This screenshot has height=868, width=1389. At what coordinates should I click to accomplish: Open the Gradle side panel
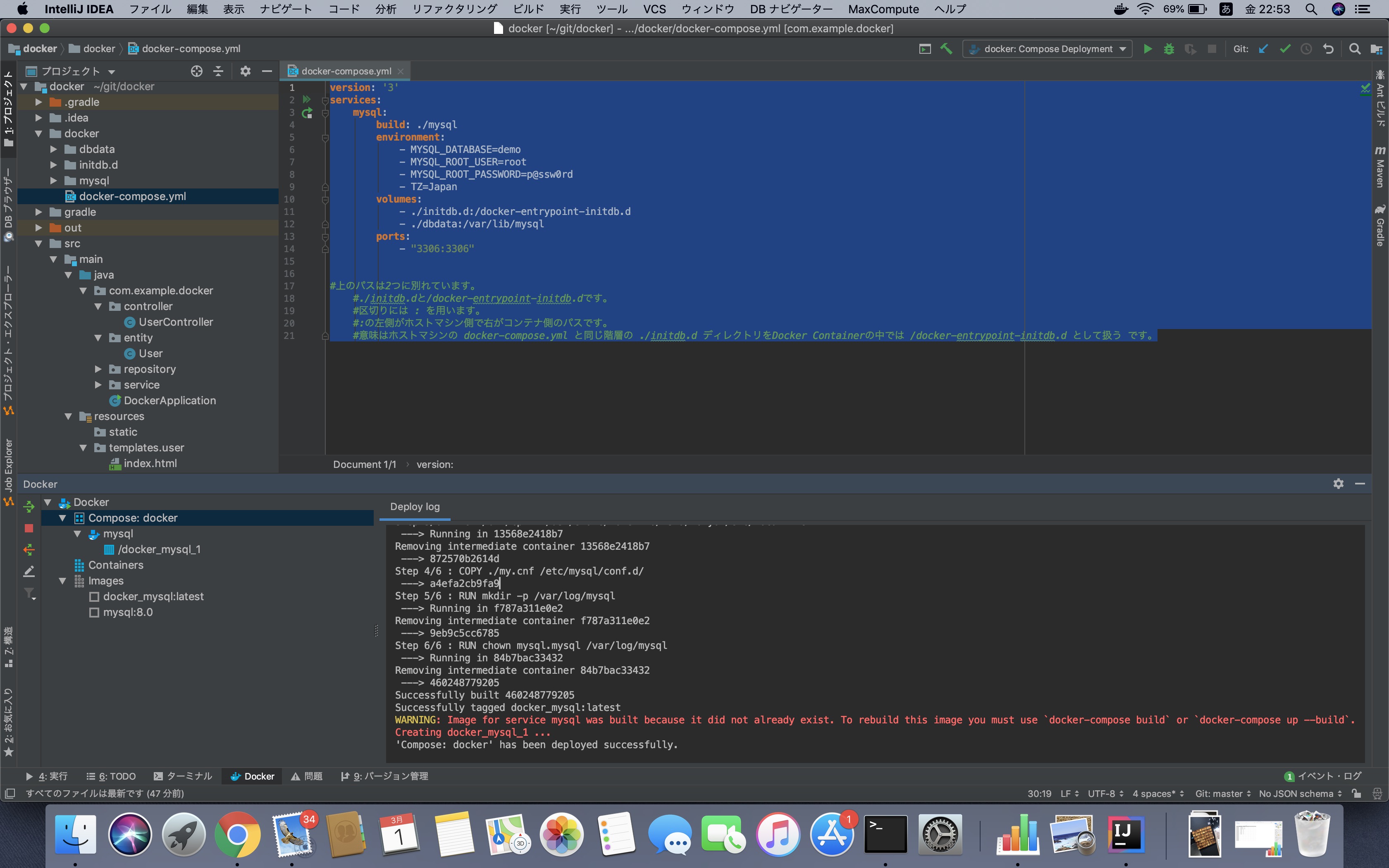tap(1380, 225)
